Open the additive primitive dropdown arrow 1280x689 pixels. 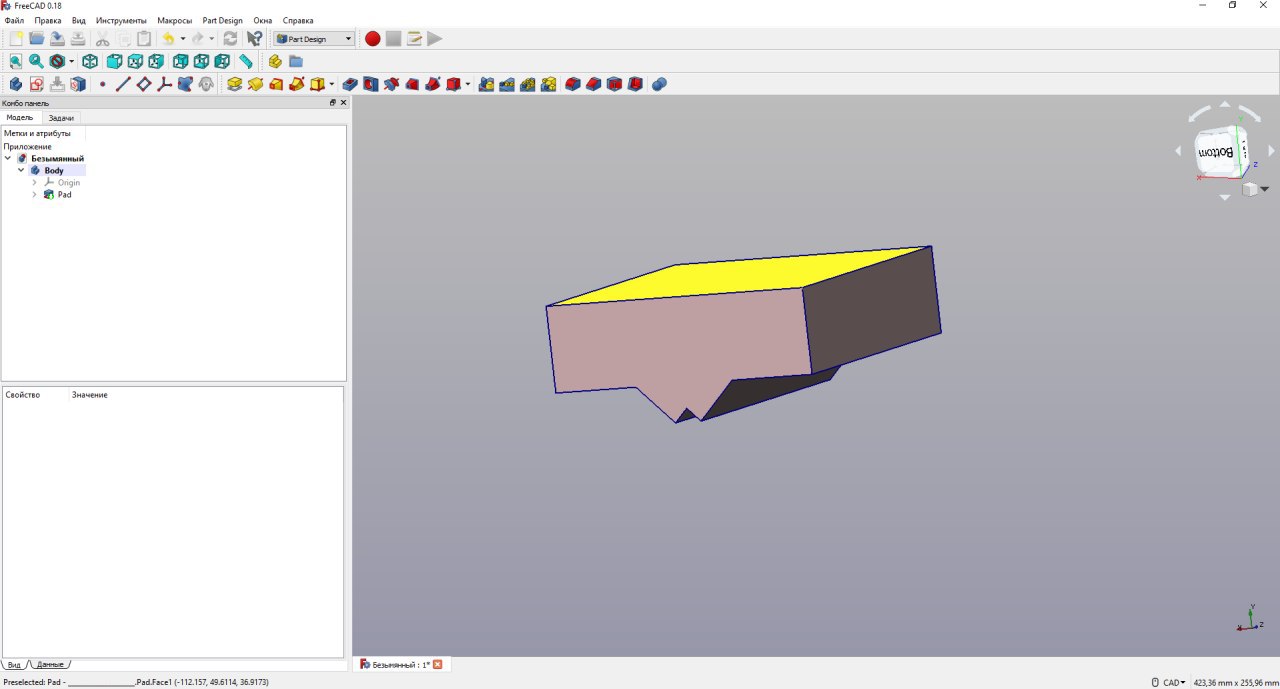(332, 85)
